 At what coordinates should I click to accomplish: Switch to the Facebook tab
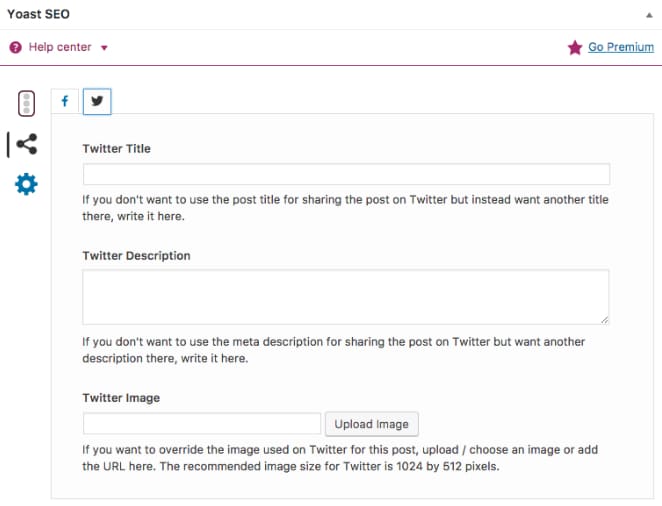tap(65, 101)
